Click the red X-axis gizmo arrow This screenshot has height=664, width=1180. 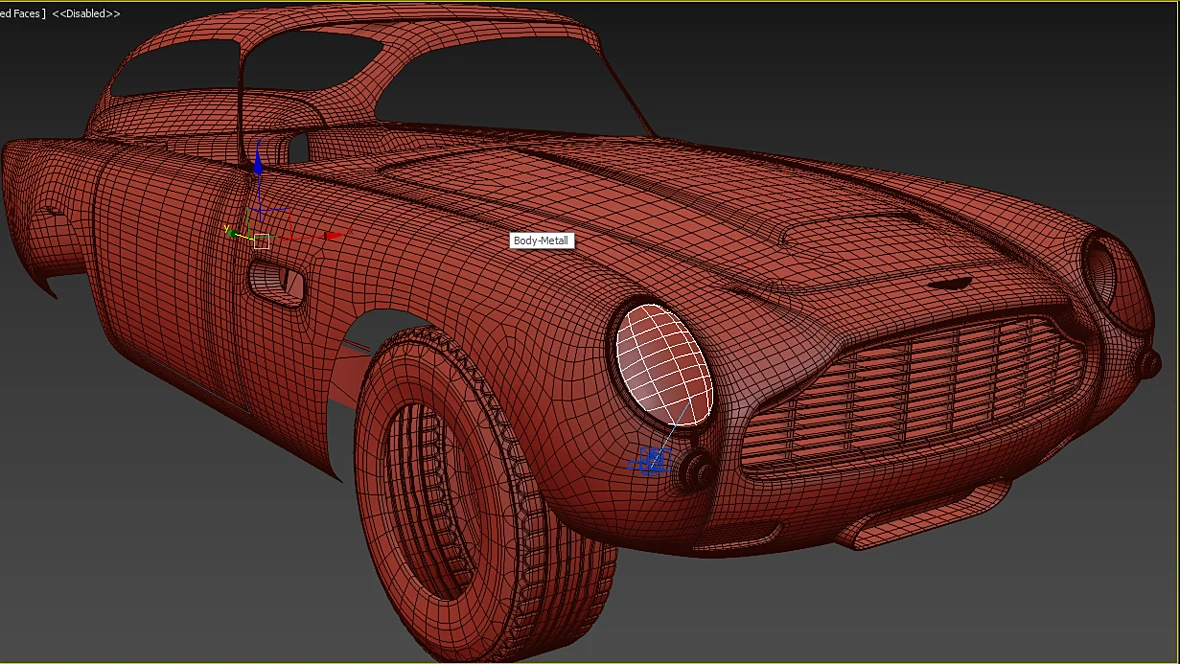click(x=336, y=236)
